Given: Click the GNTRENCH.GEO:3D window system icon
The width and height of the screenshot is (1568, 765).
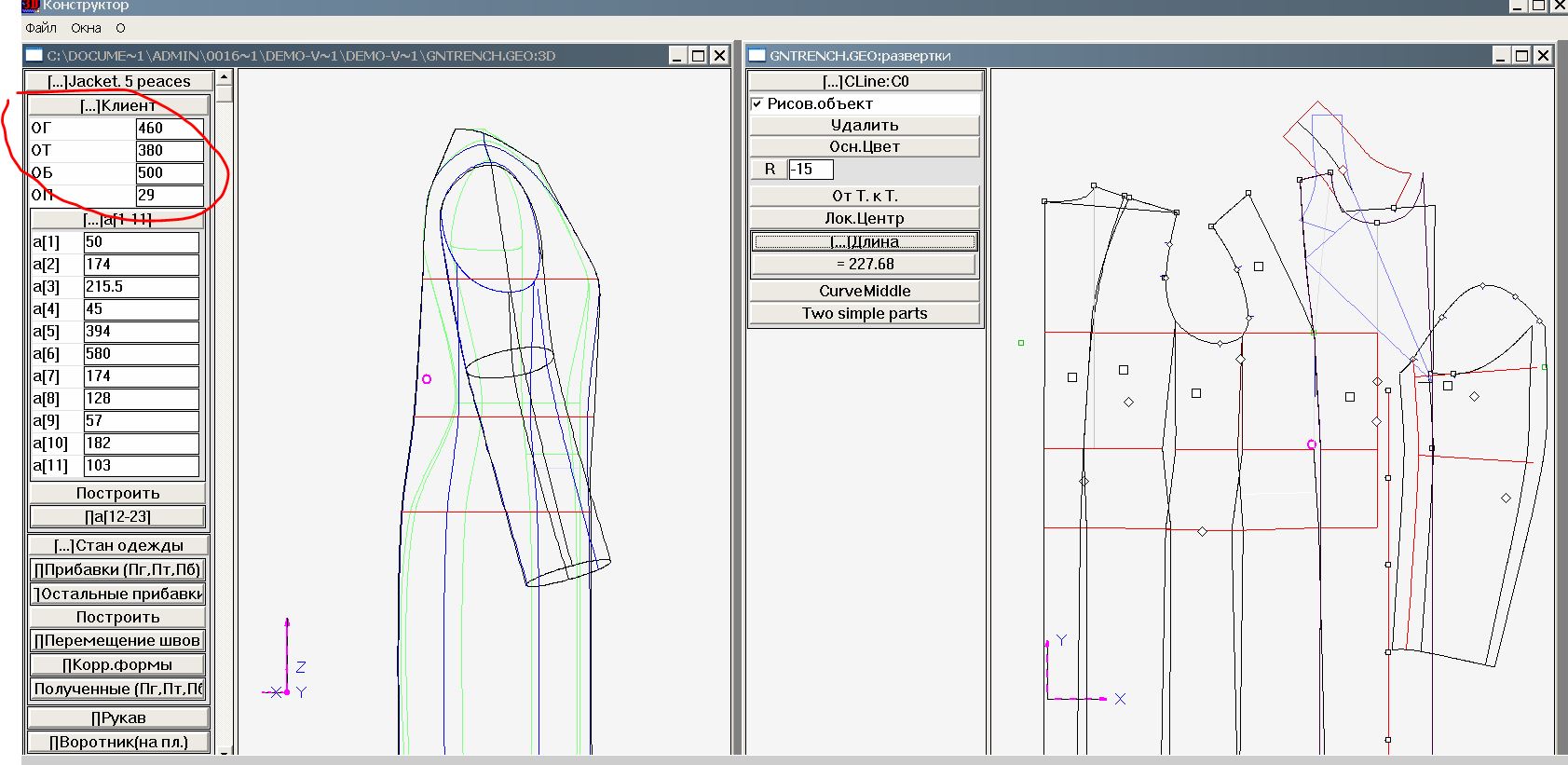Looking at the screenshot, I should [x=34, y=56].
